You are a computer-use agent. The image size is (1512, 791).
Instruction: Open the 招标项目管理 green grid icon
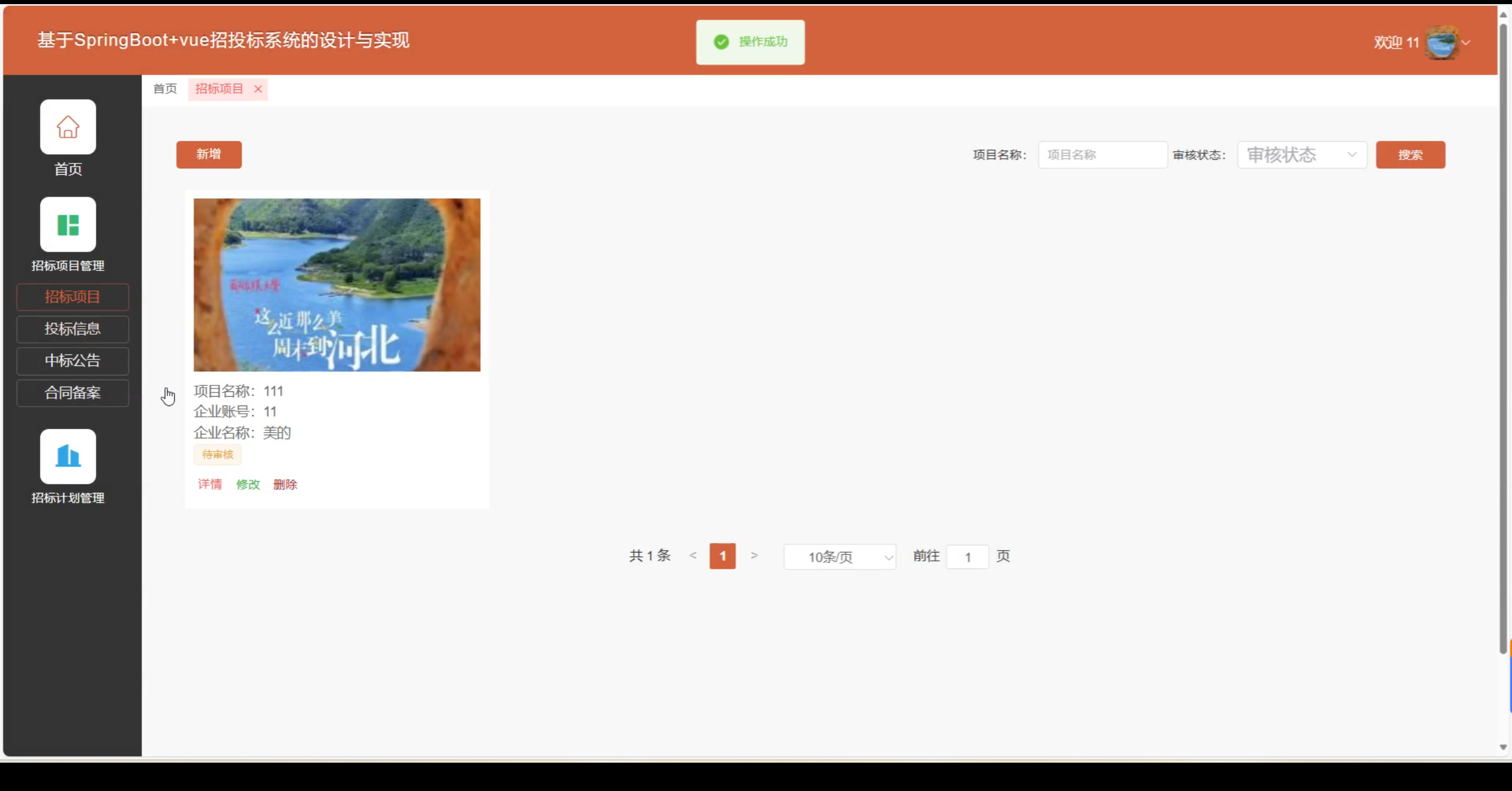click(68, 225)
